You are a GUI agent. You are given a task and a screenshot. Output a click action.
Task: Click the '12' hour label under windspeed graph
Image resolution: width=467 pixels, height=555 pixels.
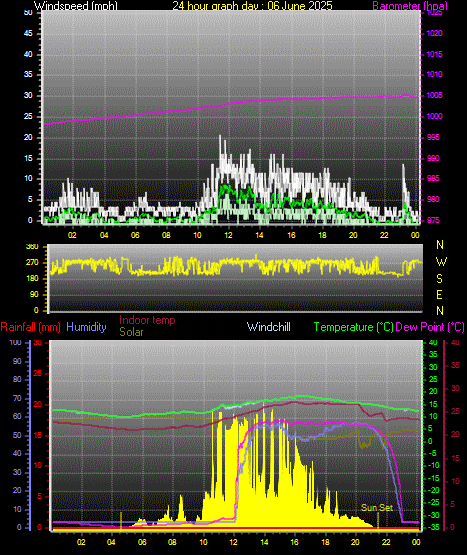click(x=228, y=235)
